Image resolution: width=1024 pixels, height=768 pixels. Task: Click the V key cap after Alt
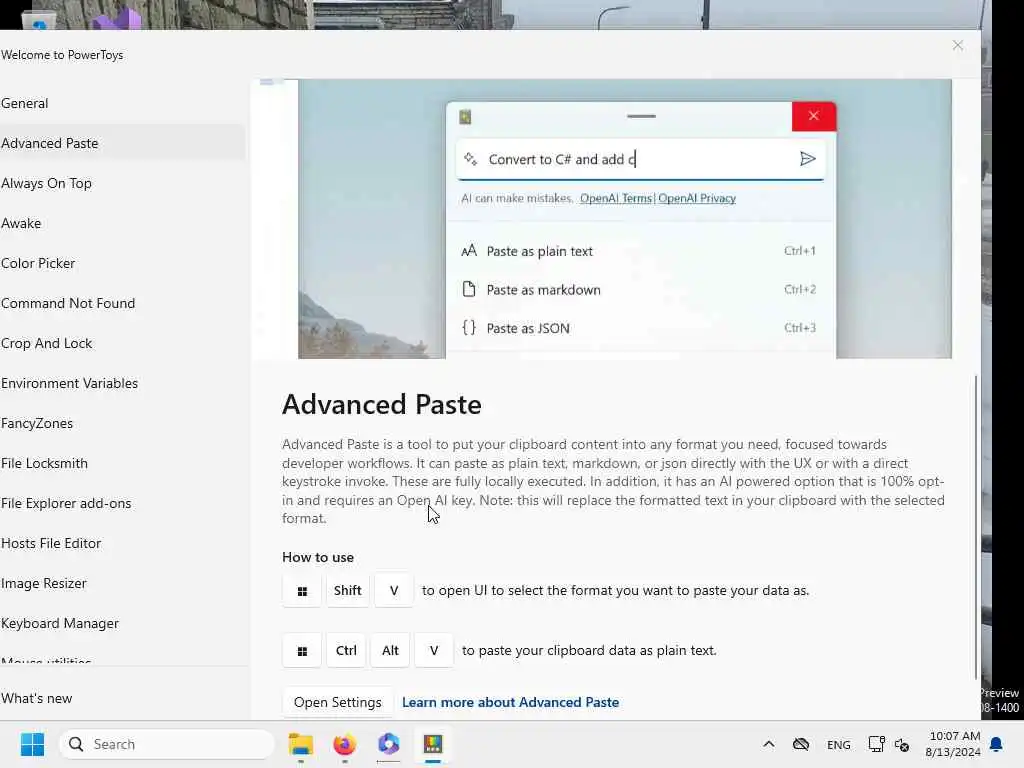pos(434,651)
